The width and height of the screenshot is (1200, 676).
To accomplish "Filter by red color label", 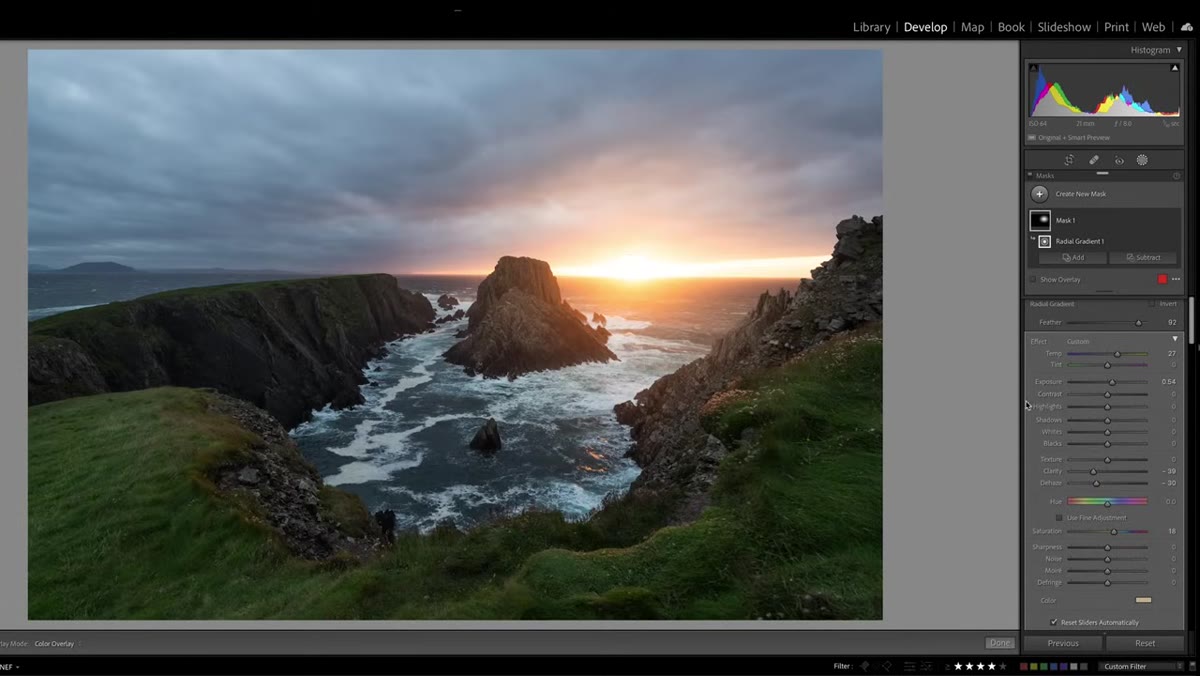I will point(1024,666).
